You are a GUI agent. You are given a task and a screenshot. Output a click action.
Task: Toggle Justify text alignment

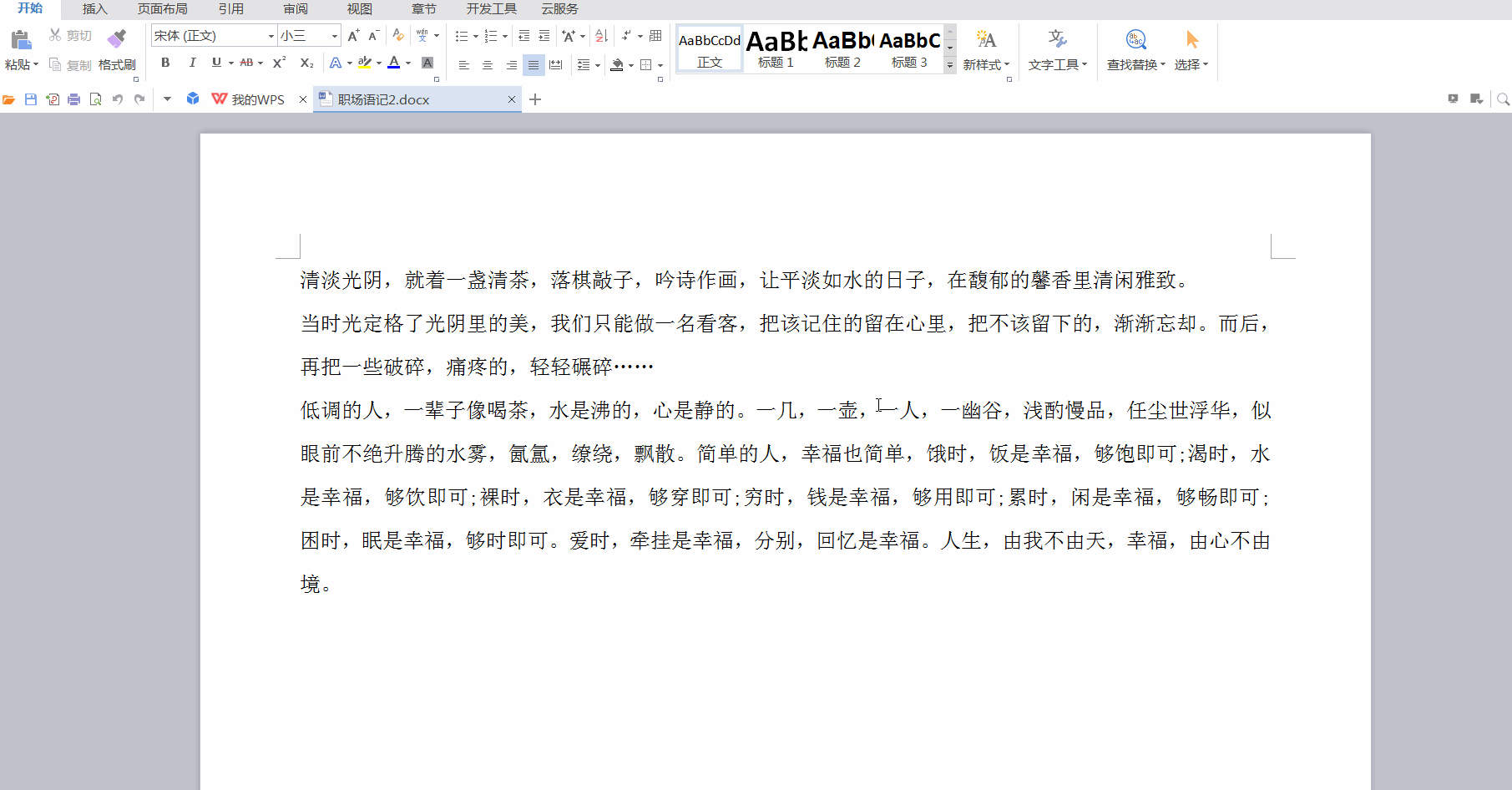point(533,64)
